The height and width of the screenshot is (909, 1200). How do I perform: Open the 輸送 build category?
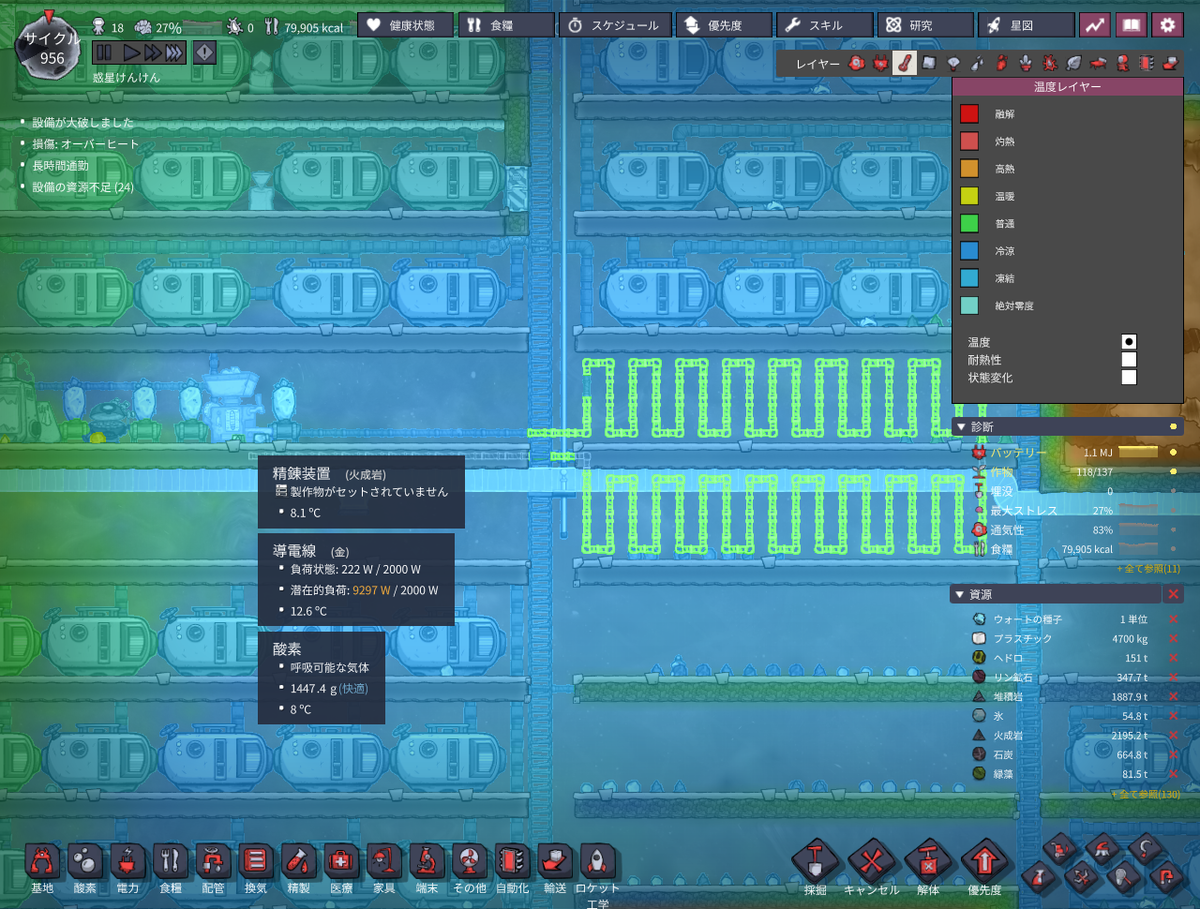(554, 861)
